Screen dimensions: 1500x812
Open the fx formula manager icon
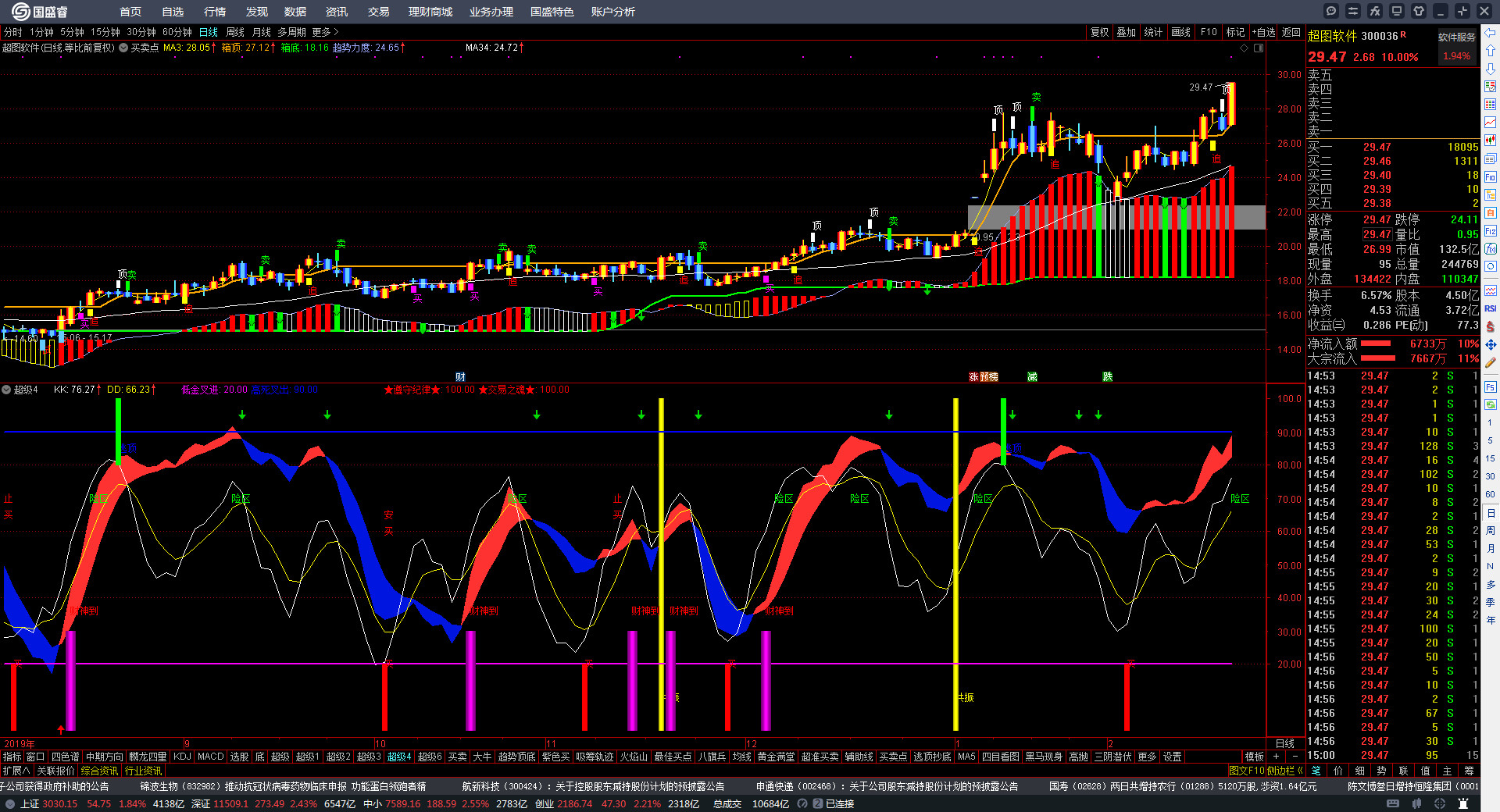pyautogui.click(x=1375, y=11)
